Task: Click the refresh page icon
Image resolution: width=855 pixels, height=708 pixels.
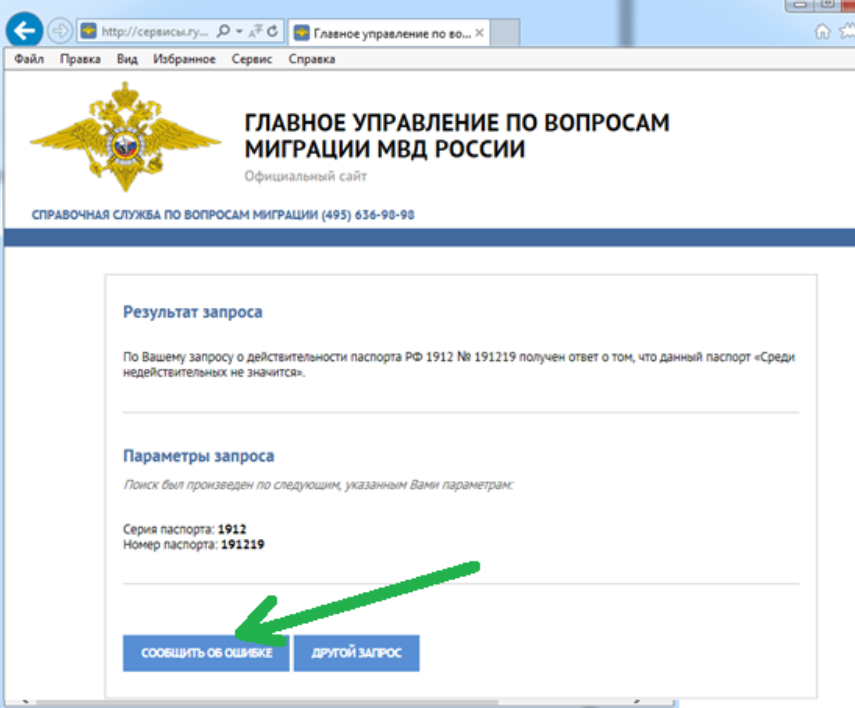Action: (273, 32)
